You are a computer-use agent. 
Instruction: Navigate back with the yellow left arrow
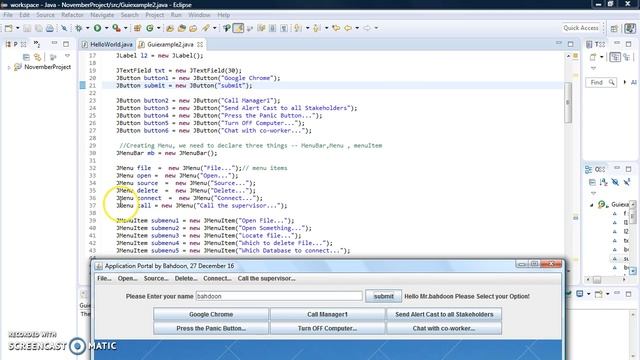348,28
